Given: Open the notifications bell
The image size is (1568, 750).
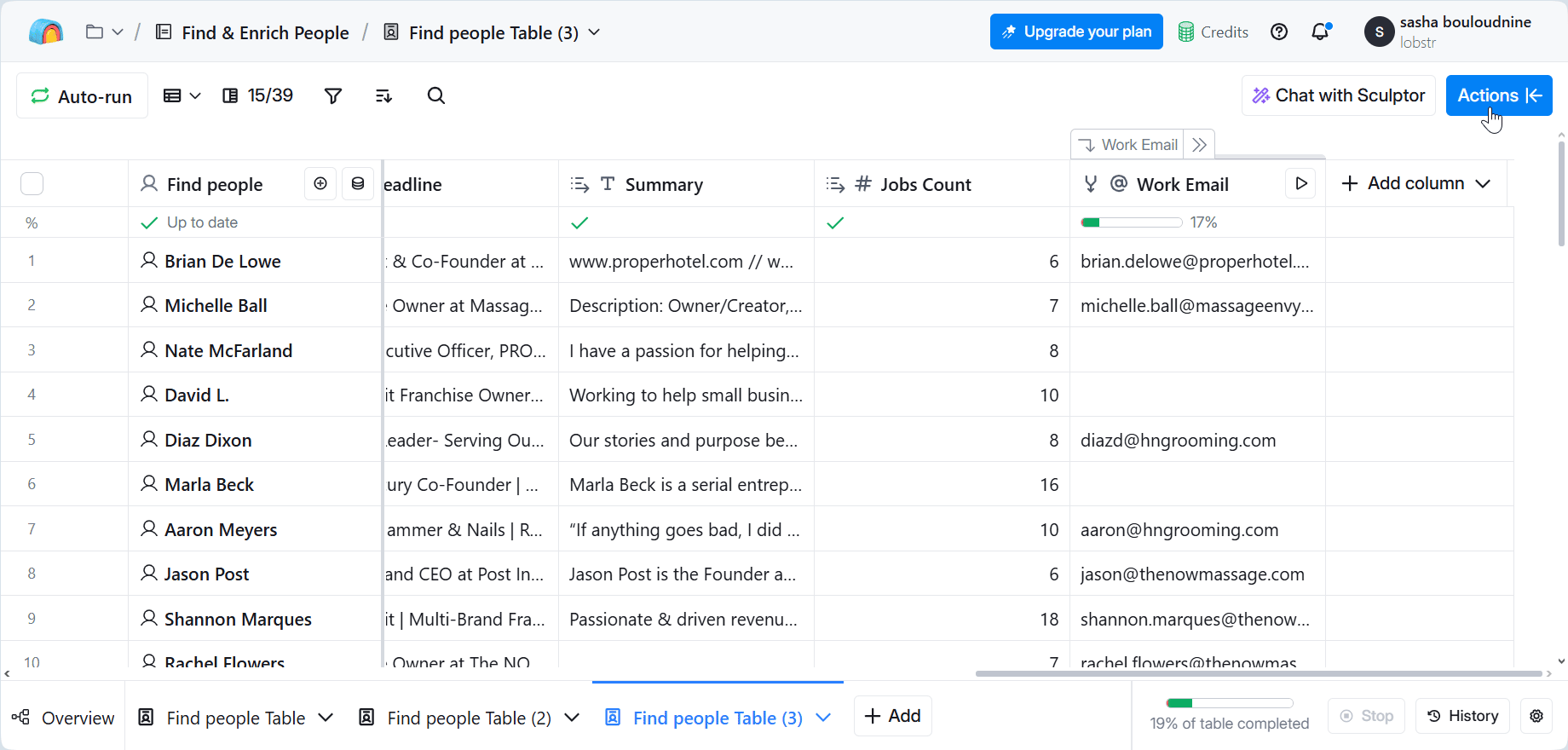Looking at the screenshot, I should 1320,32.
